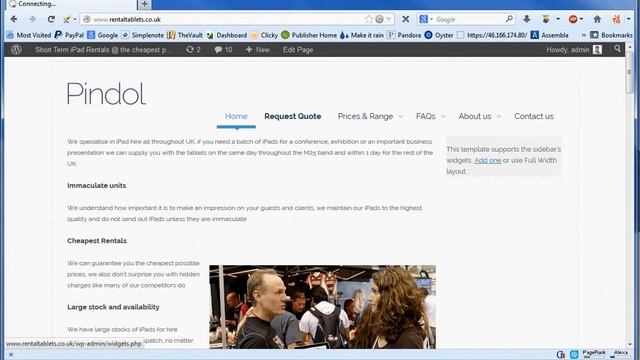Expand the Prices & Range submenu arrow
This screenshot has height=360, width=640.
click(x=400, y=117)
